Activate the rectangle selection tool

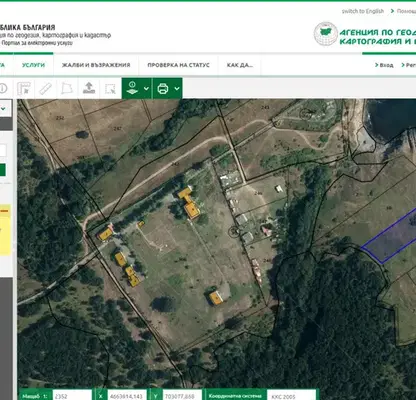click(x=110, y=89)
